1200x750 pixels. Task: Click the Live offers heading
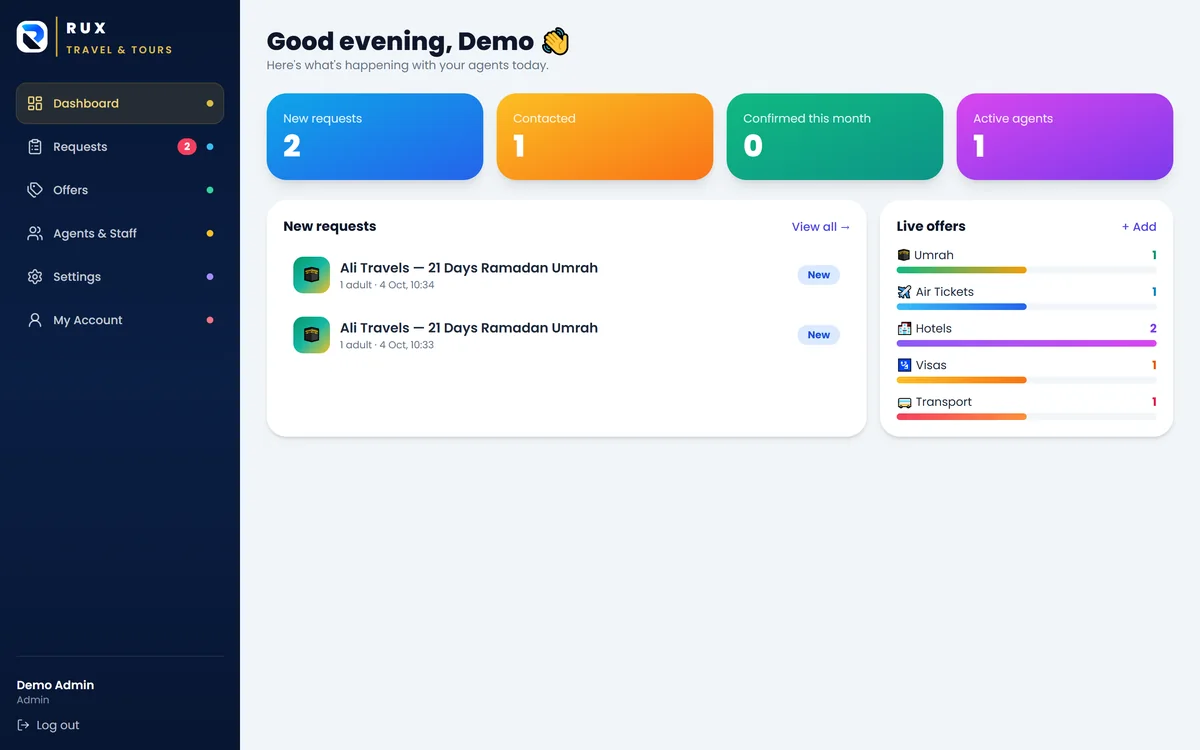pyautogui.click(x=931, y=227)
